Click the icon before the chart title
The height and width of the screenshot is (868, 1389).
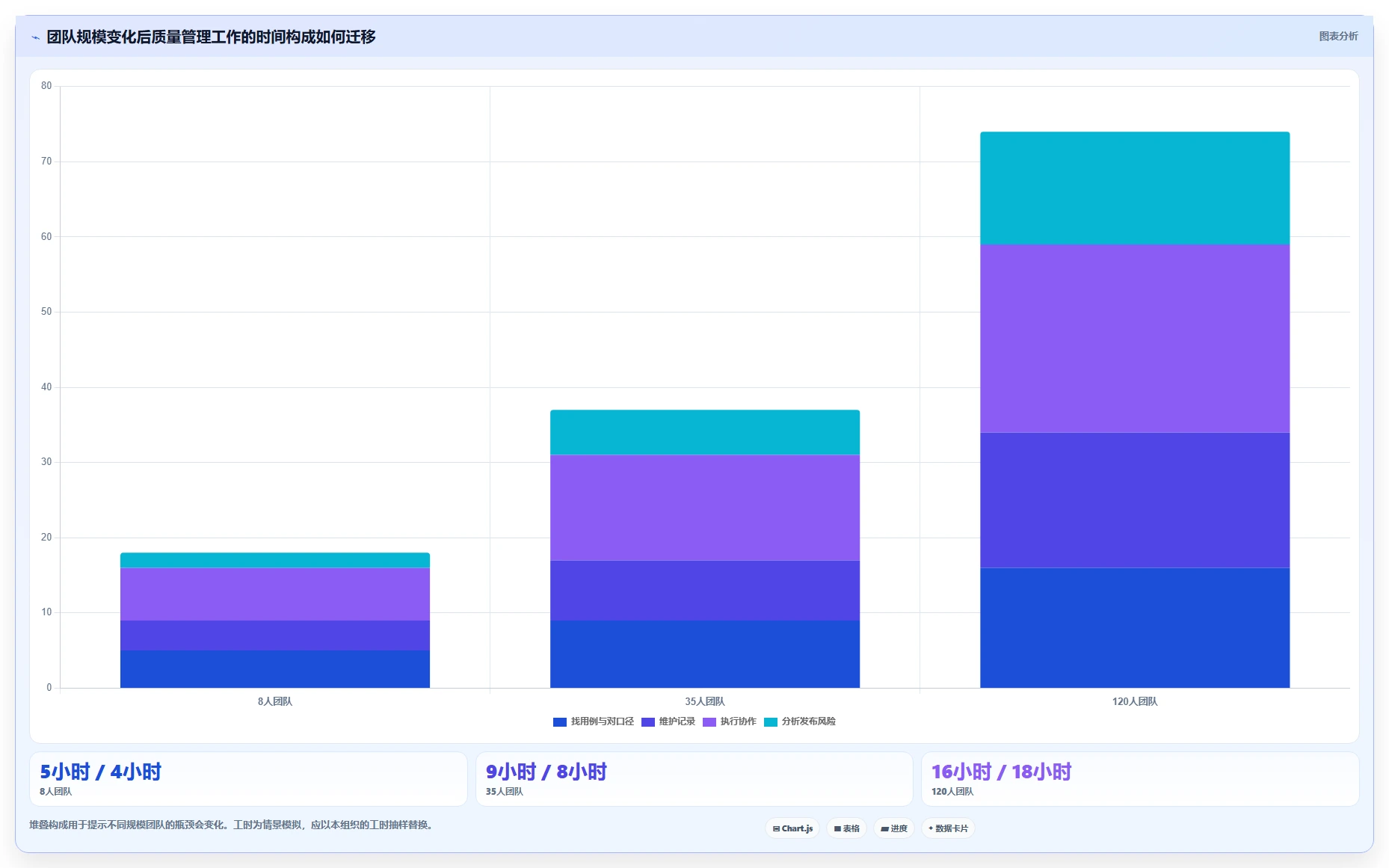35,37
